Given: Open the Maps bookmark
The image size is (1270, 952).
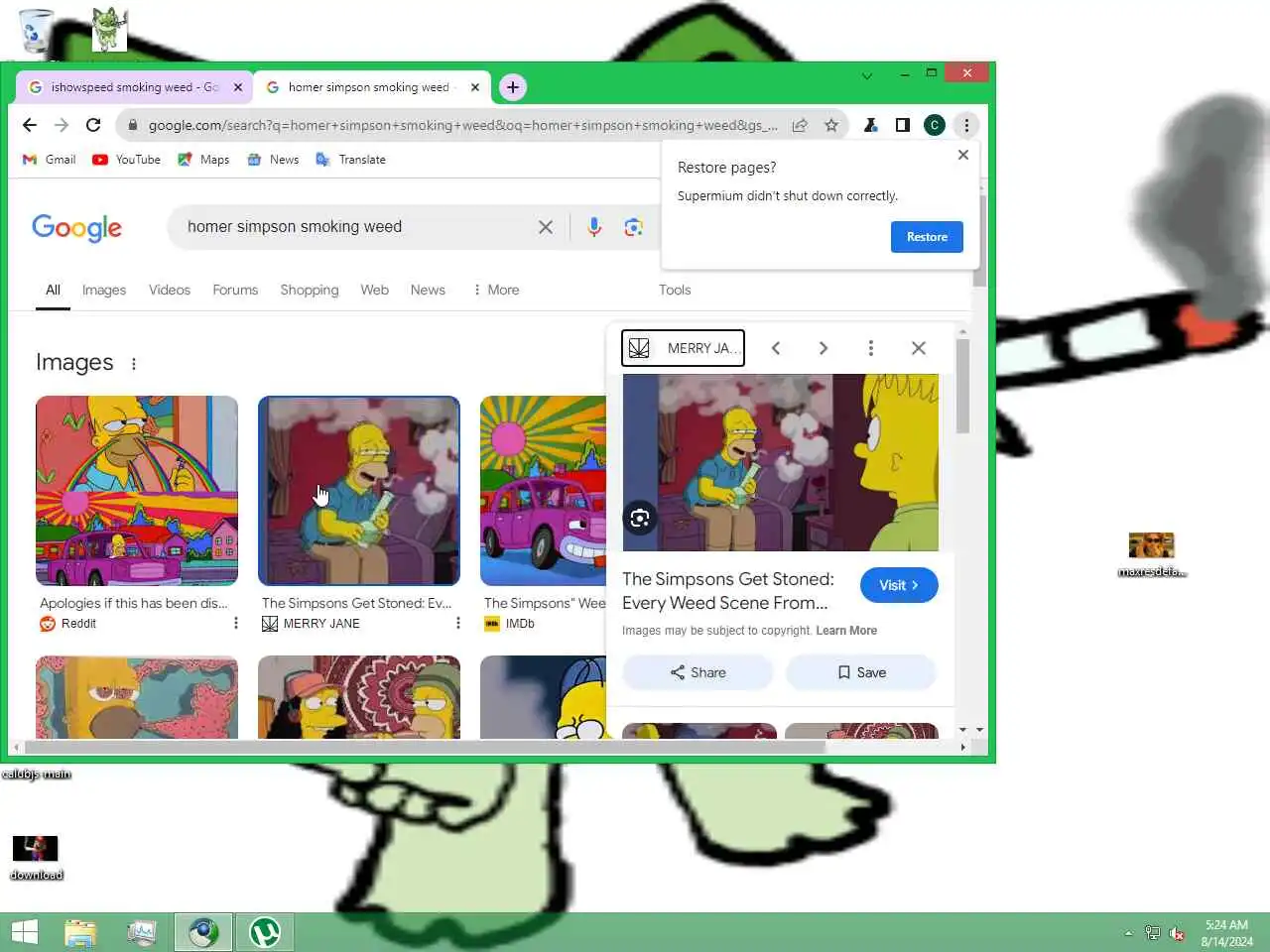Looking at the screenshot, I should [x=203, y=160].
